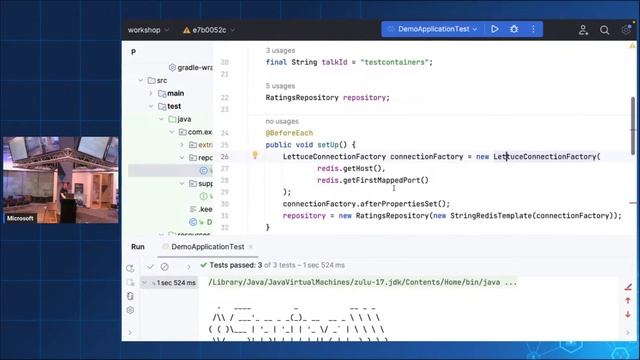Select the DemoApplicationTest run tab
Image resolution: width=640 pixels, height=360 pixels.
(x=208, y=247)
